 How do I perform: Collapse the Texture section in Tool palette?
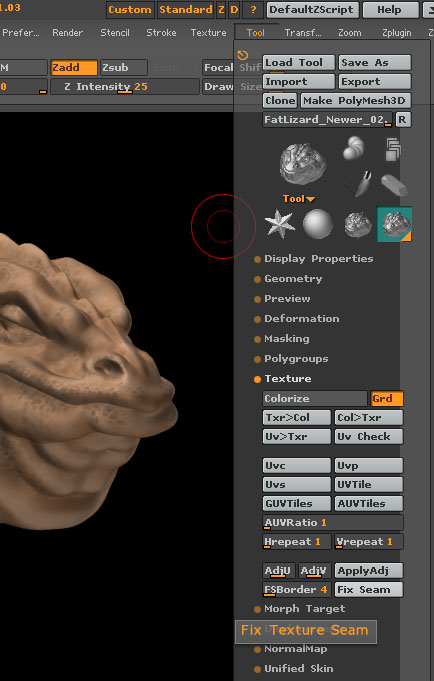288,379
